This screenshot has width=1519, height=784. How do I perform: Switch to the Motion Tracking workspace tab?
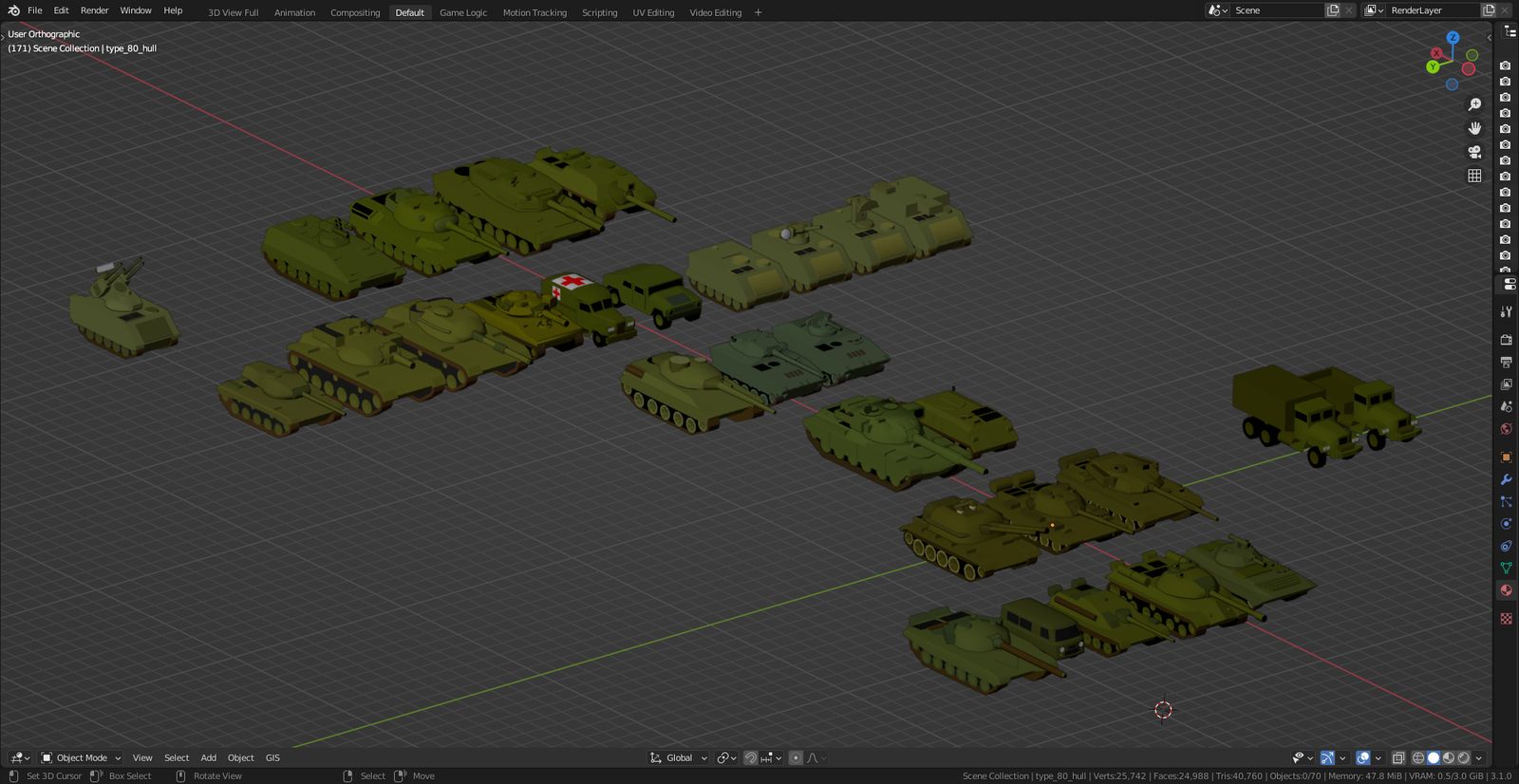pyautogui.click(x=534, y=12)
